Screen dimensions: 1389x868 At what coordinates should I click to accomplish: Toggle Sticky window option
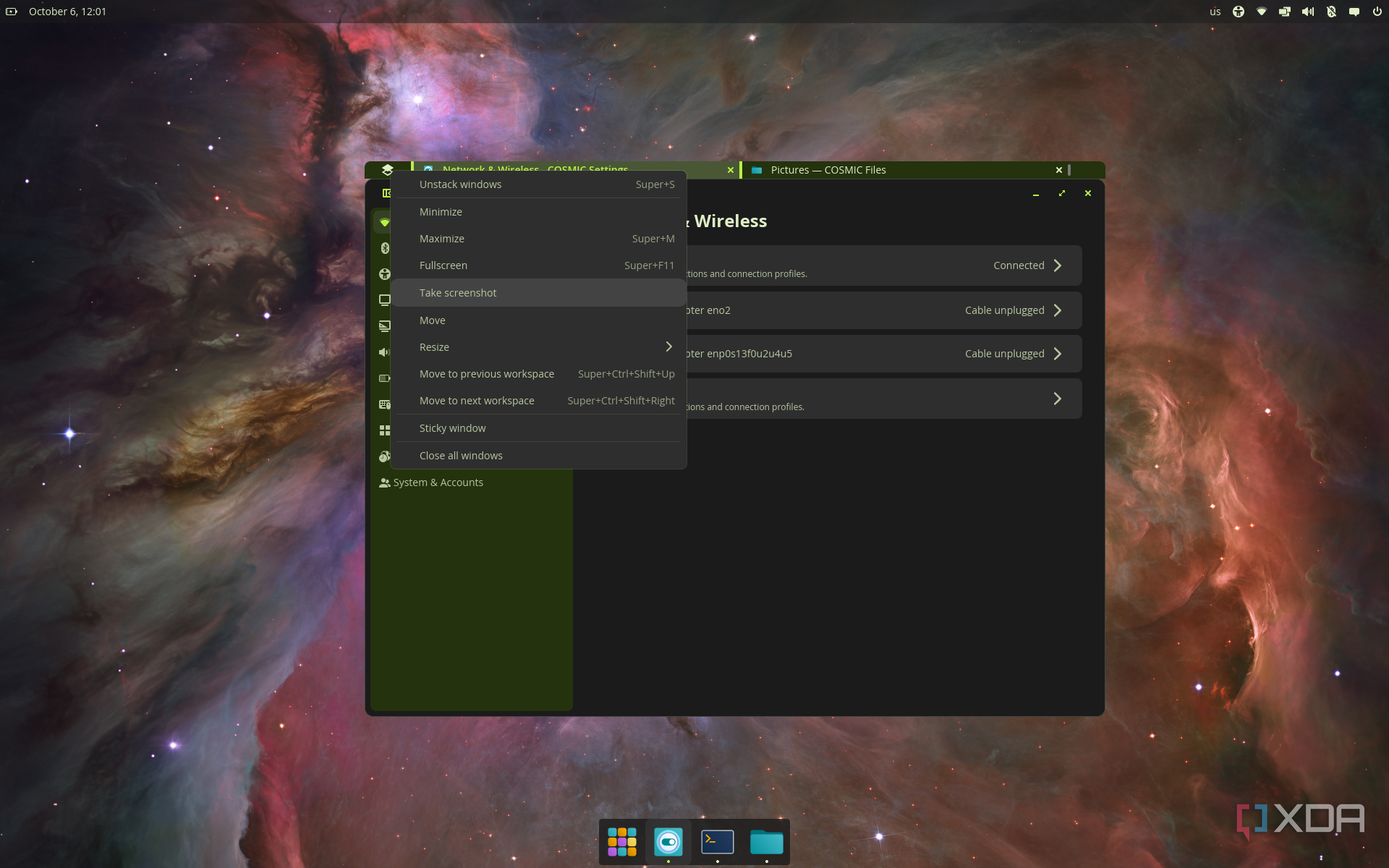(x=538, y=428)
